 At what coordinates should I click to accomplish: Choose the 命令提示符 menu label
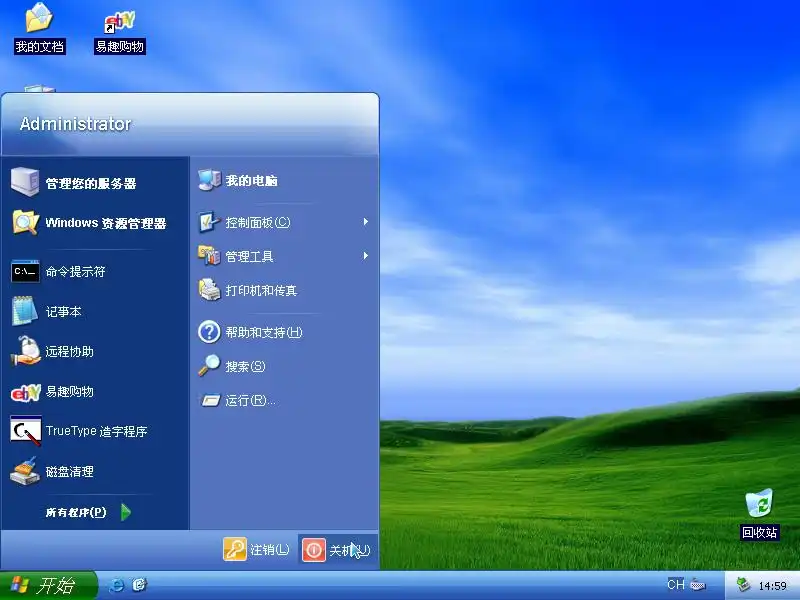[x=76, y=271]
